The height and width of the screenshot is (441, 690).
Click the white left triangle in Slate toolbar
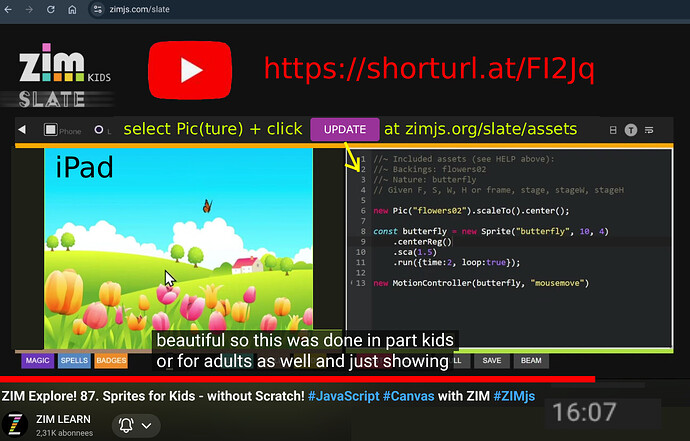(x=22, y=130)
